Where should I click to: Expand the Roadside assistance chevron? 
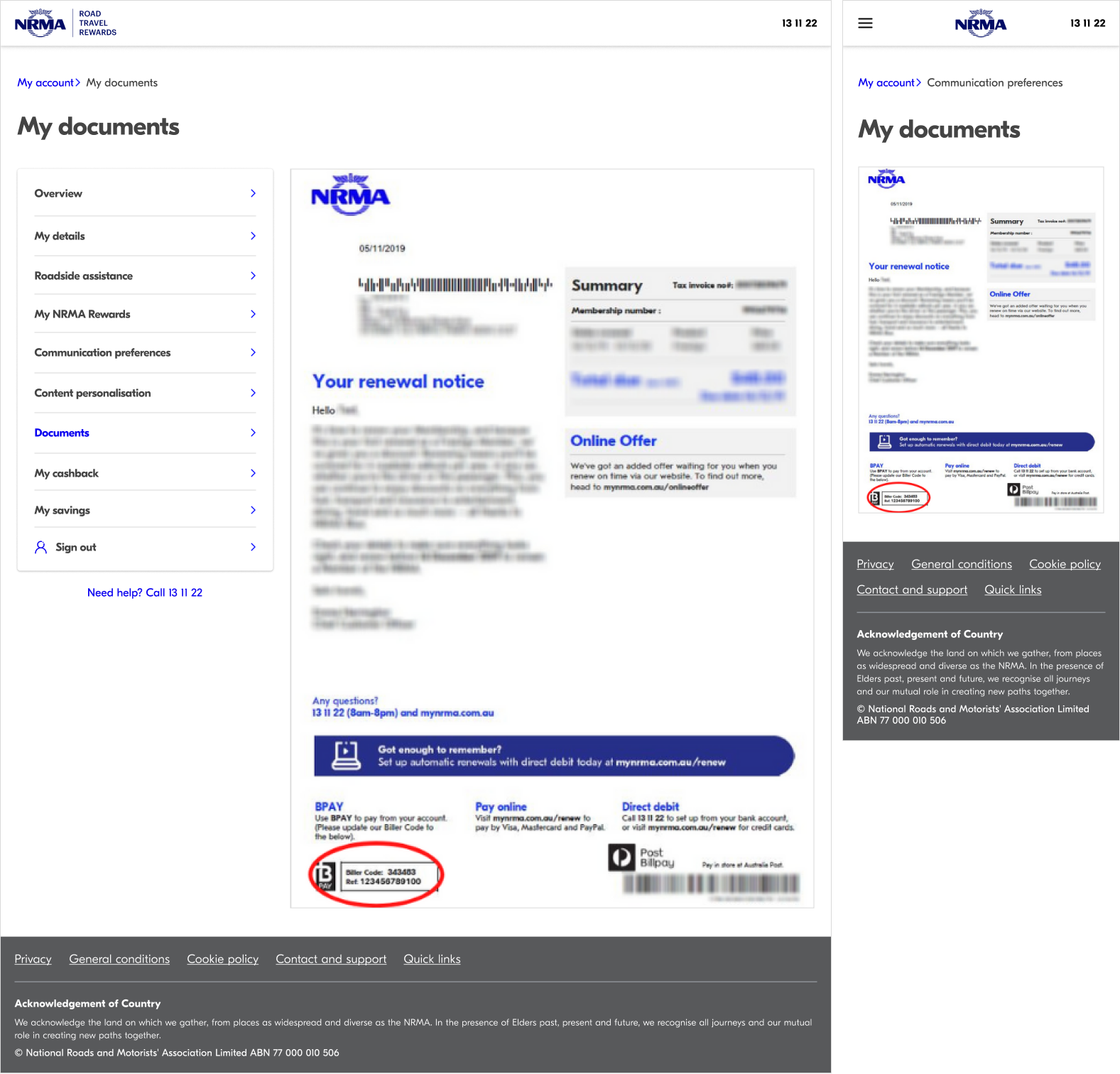pyautogui.click(x=253, y=276)
